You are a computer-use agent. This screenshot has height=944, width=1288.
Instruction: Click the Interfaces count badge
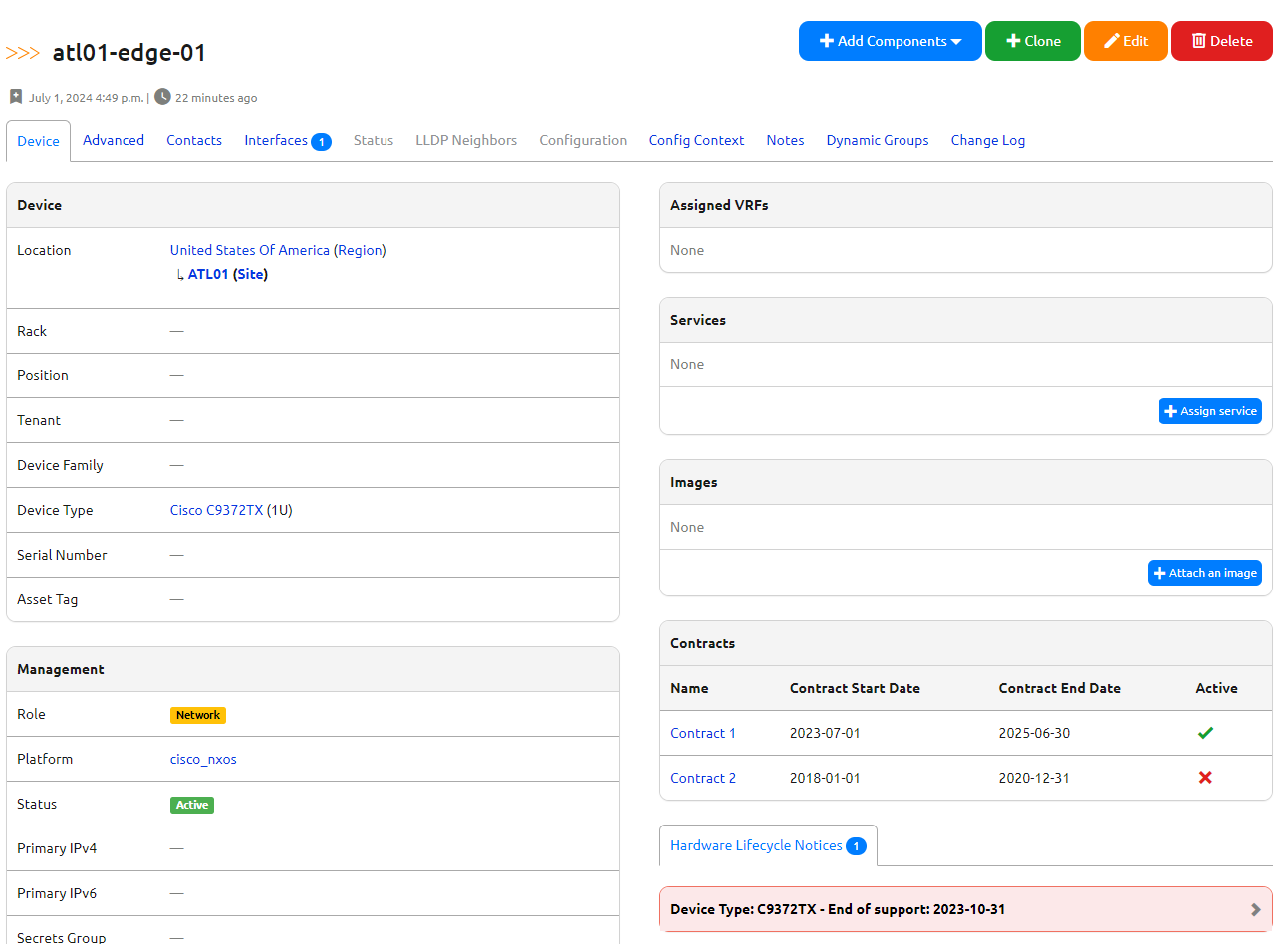[321, 142]
